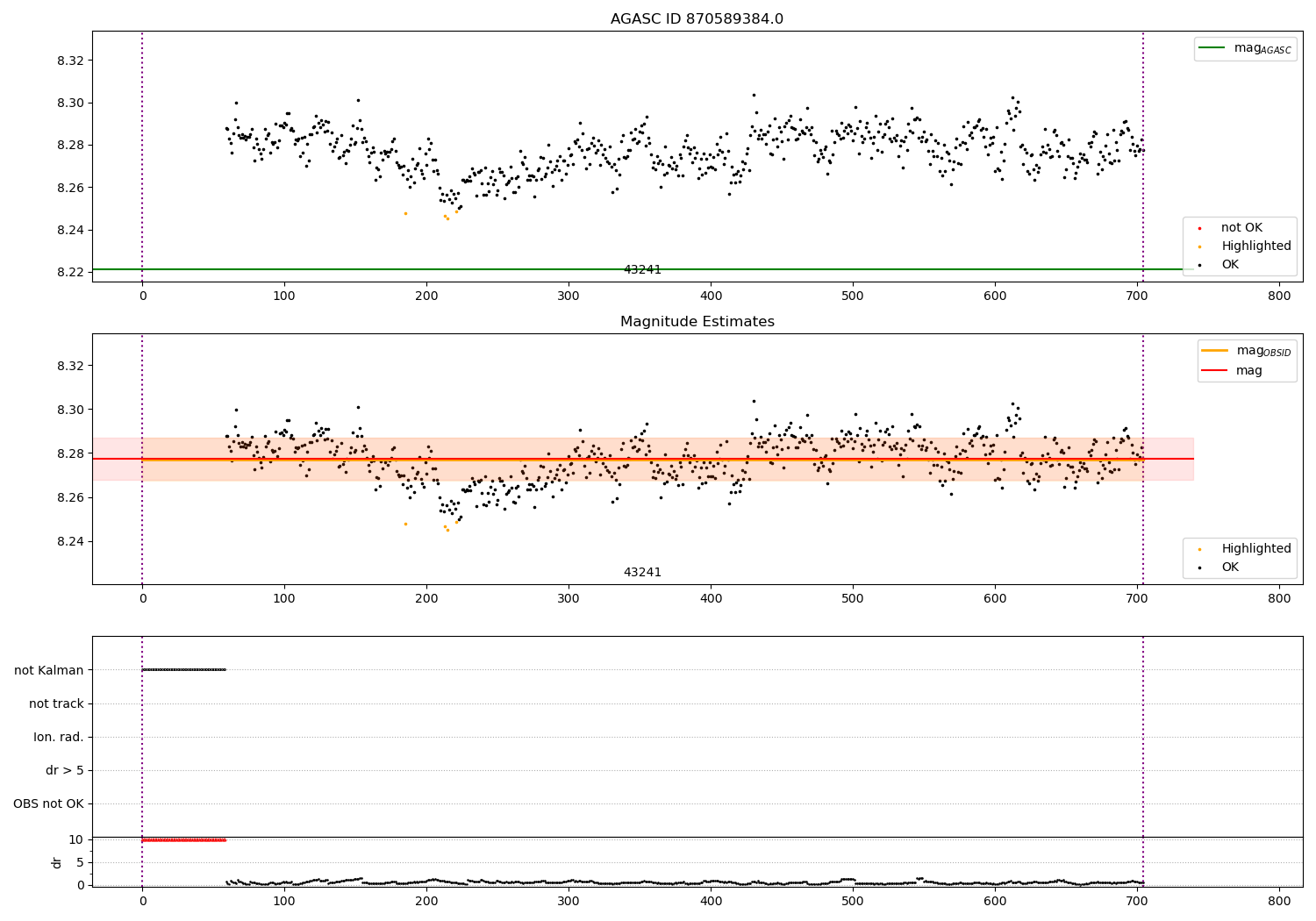Click the '43241' label in the top plot
1316x921 pixels.
point(642,270)
